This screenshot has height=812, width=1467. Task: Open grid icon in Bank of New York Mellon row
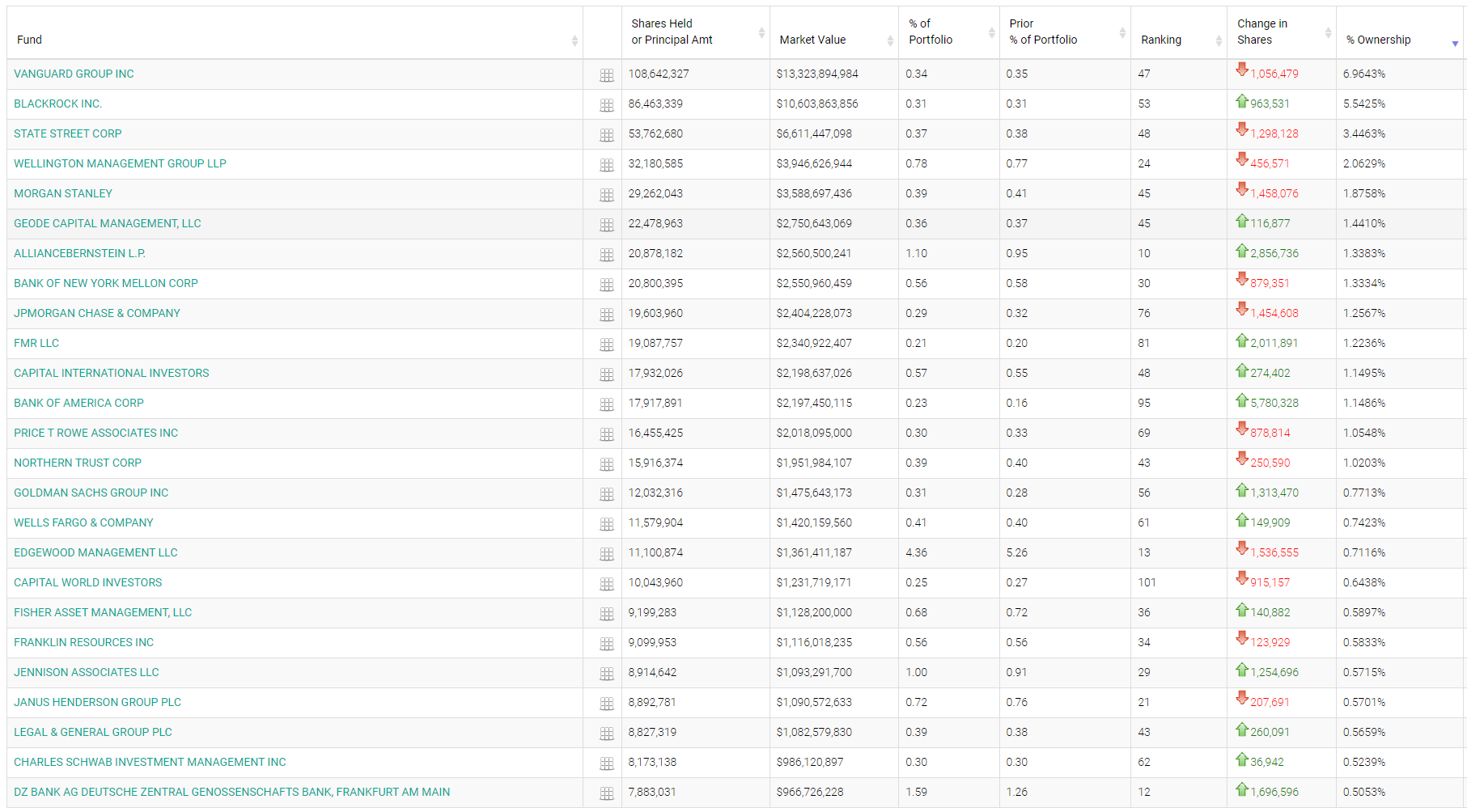click(x=606, y=285)
